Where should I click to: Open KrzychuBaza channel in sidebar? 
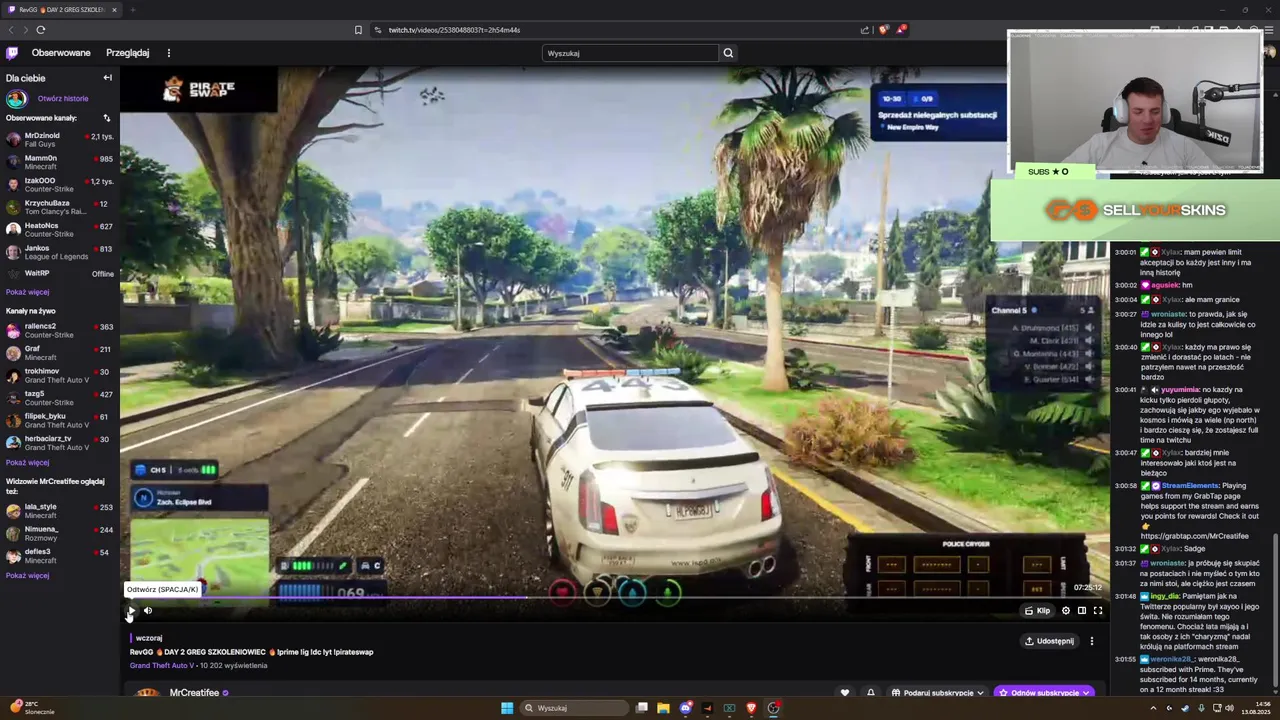click(60, 207)
